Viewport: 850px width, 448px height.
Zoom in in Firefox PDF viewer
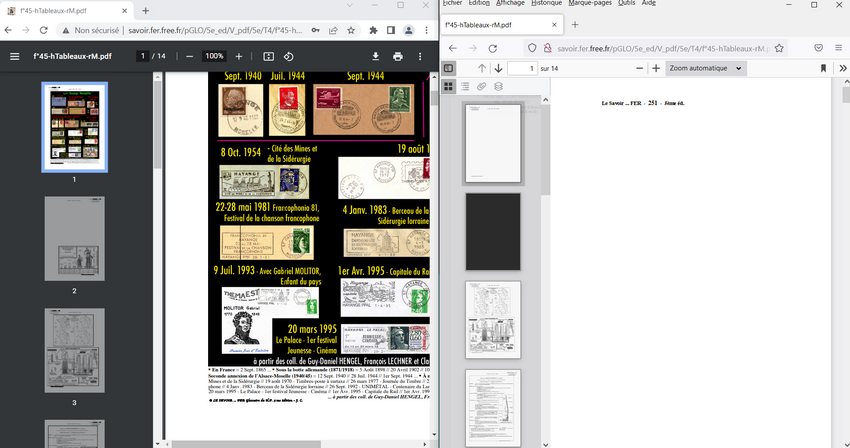coord(656,68)
